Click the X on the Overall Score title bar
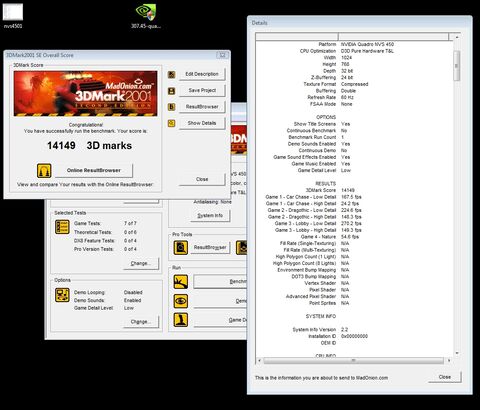480x410 pixels. click(222, 55)
